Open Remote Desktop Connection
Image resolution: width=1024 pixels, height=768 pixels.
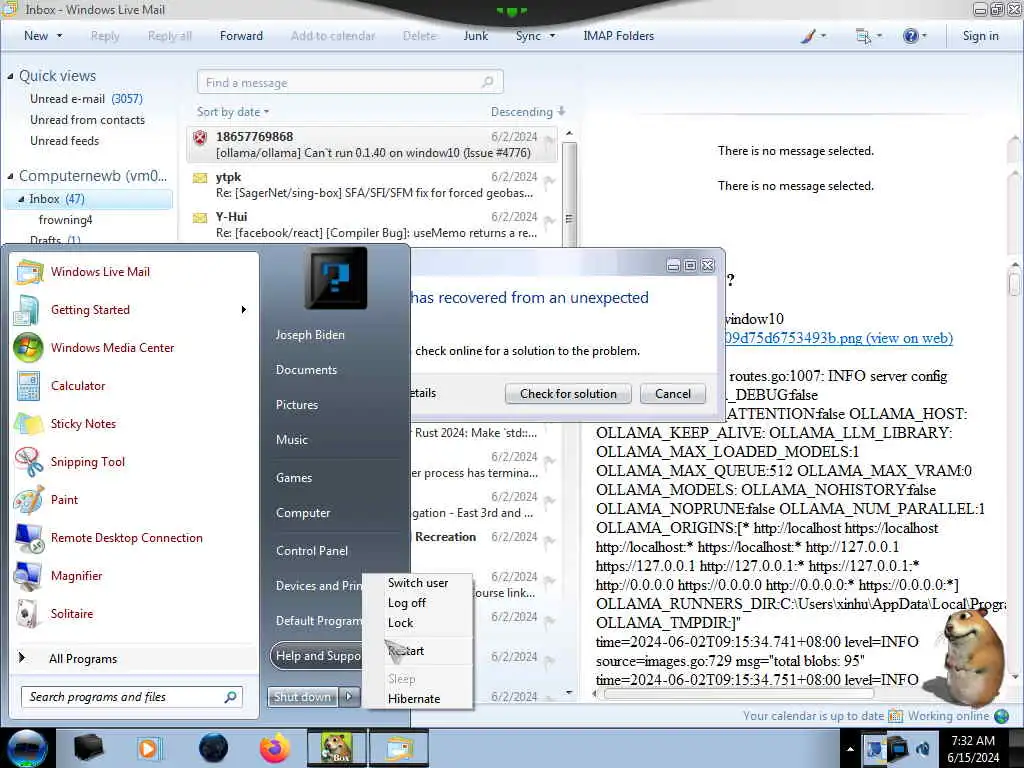pyautogui.click(x=127, y=537)
